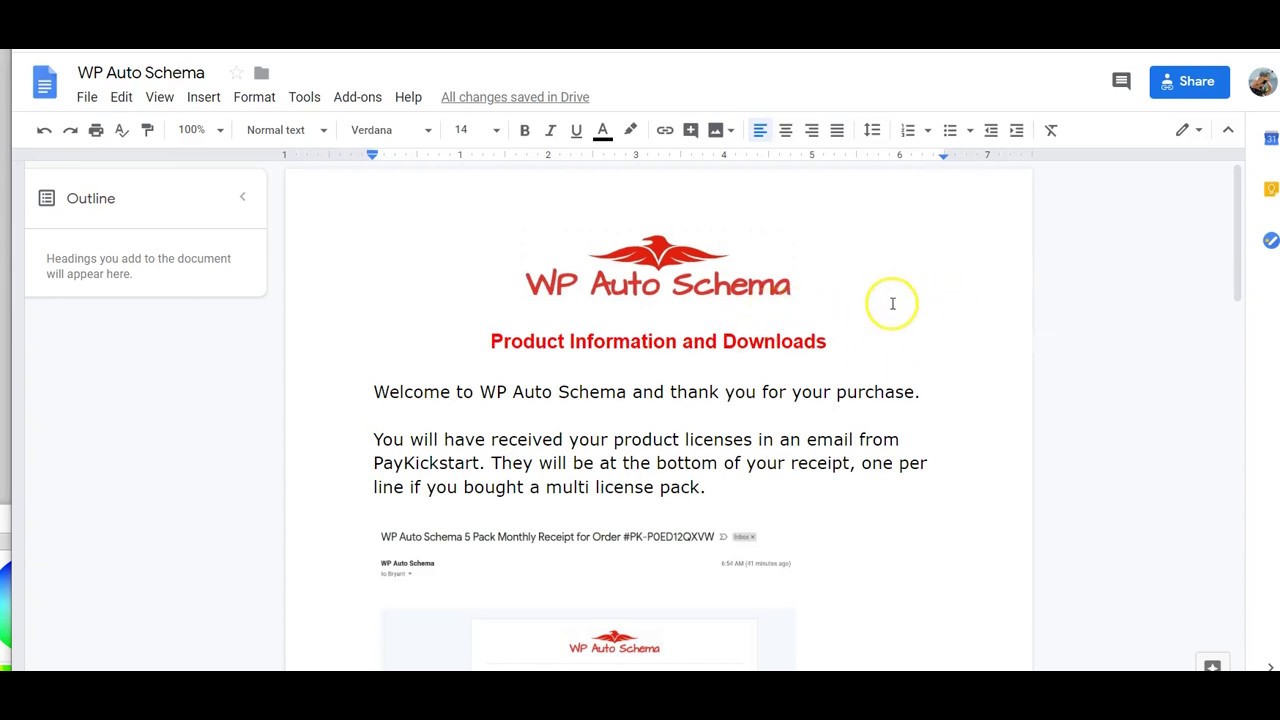Click the blue Share button

(x=1189, y=82)
